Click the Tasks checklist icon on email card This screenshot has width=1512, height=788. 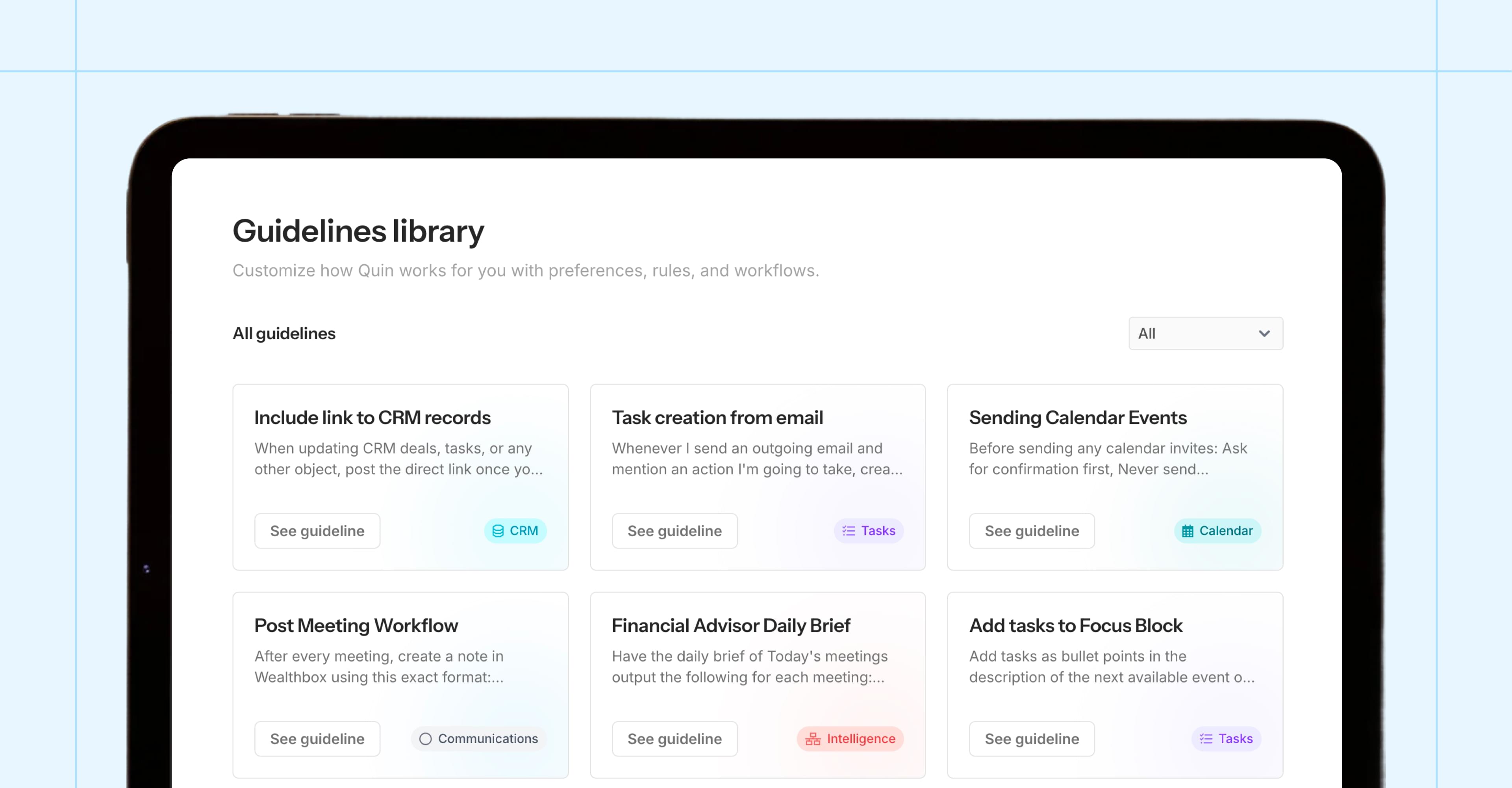pyautogui.click(x=848, y=531)
